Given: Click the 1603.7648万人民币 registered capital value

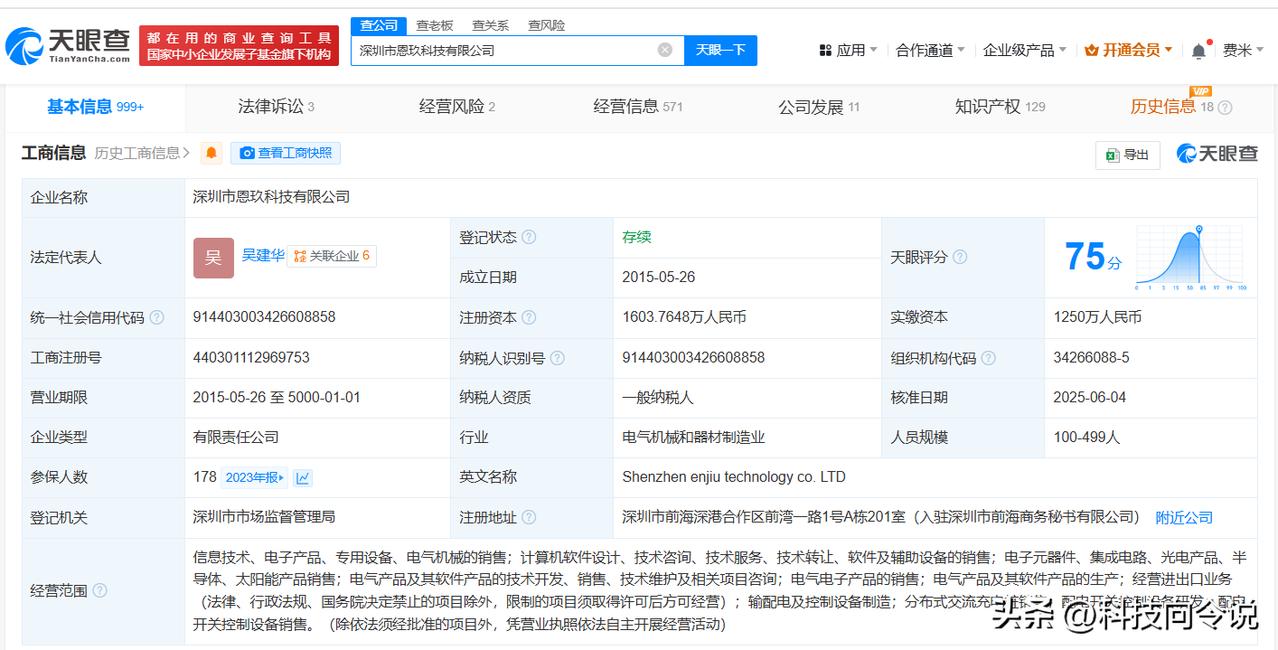Looking at the screenshot, I should 684,317.
